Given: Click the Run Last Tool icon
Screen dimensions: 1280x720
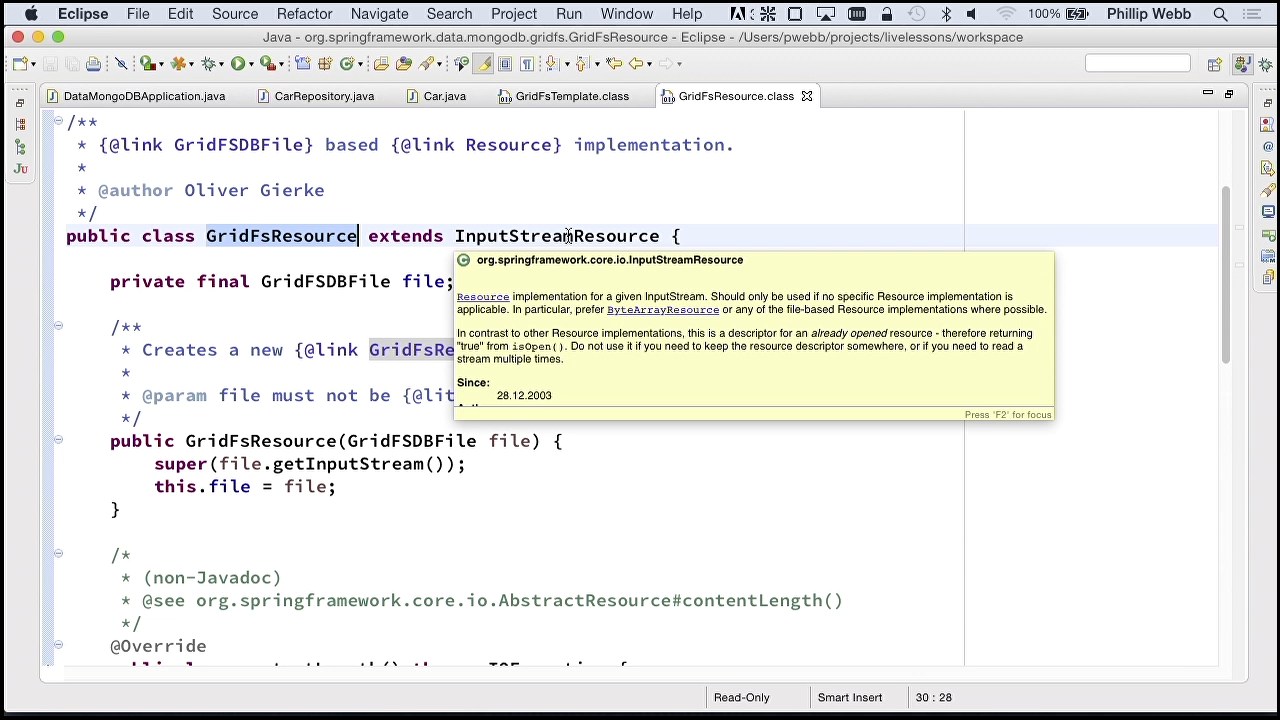Looking at the screenshot, I should pos(266,64).
